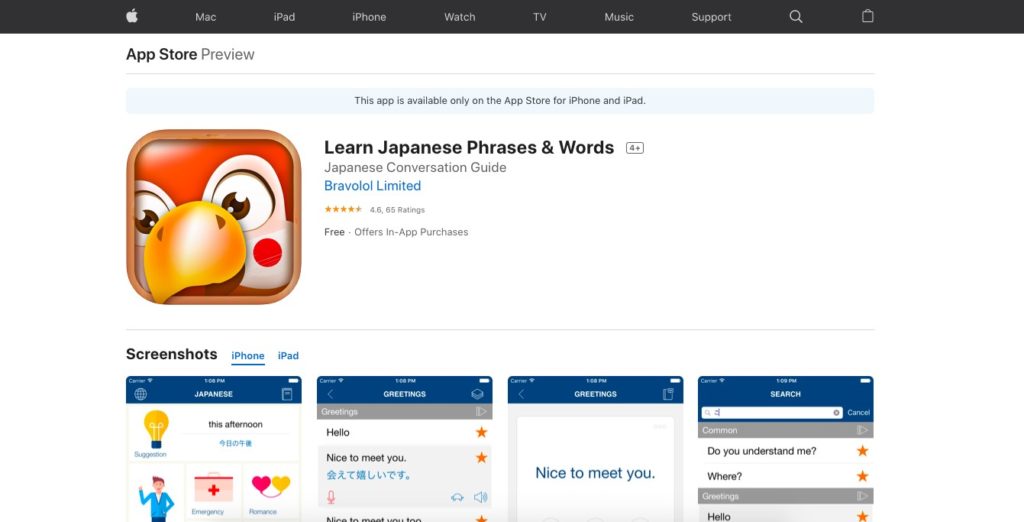The height and width of the screenshot is (522, 1024).
Task: Click the Screenshots section heading
Action: [x=172, y=354]
